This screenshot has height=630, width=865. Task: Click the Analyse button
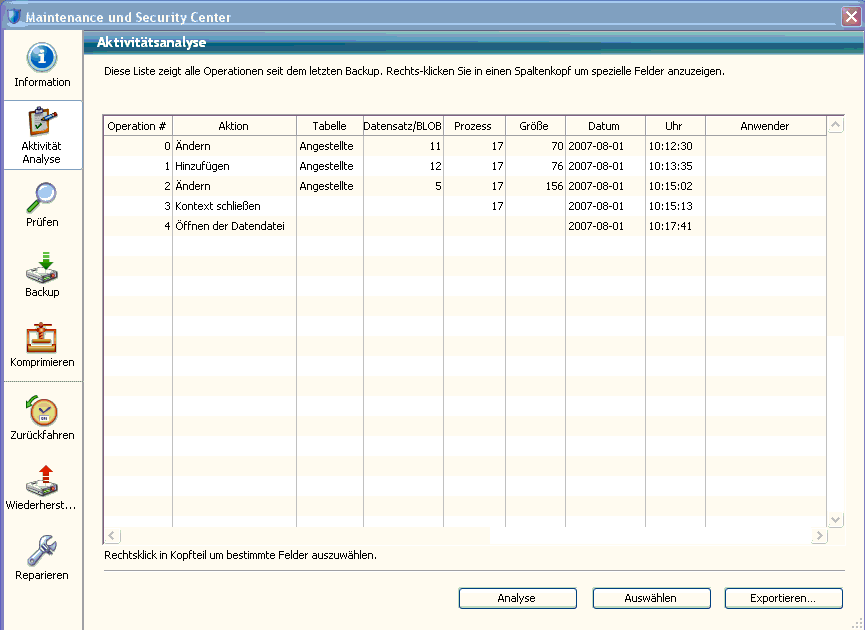[x=517, y=598]
